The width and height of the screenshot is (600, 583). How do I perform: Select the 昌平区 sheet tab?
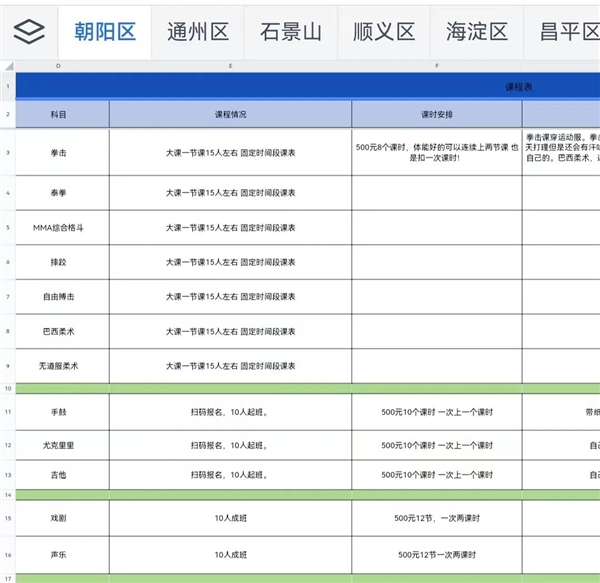tap(562, 32)
